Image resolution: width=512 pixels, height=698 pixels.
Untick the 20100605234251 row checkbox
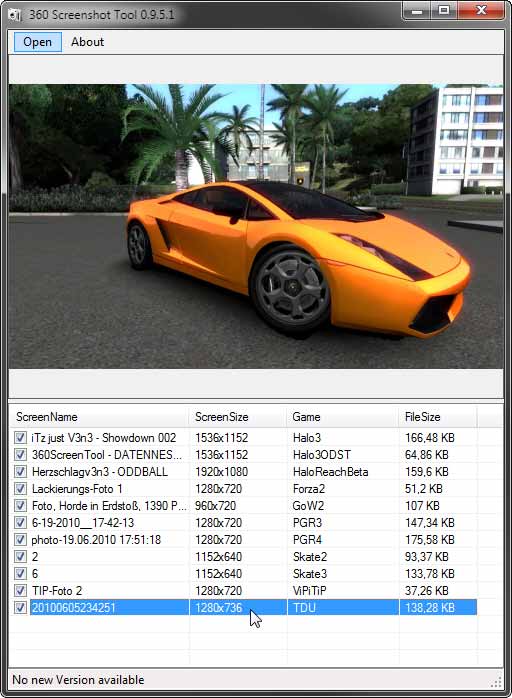pos(20,607)
